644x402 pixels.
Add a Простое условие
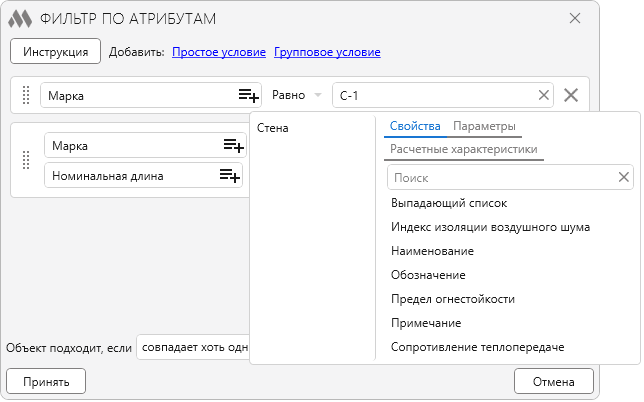pyautogui.click(x=219, y=52)
